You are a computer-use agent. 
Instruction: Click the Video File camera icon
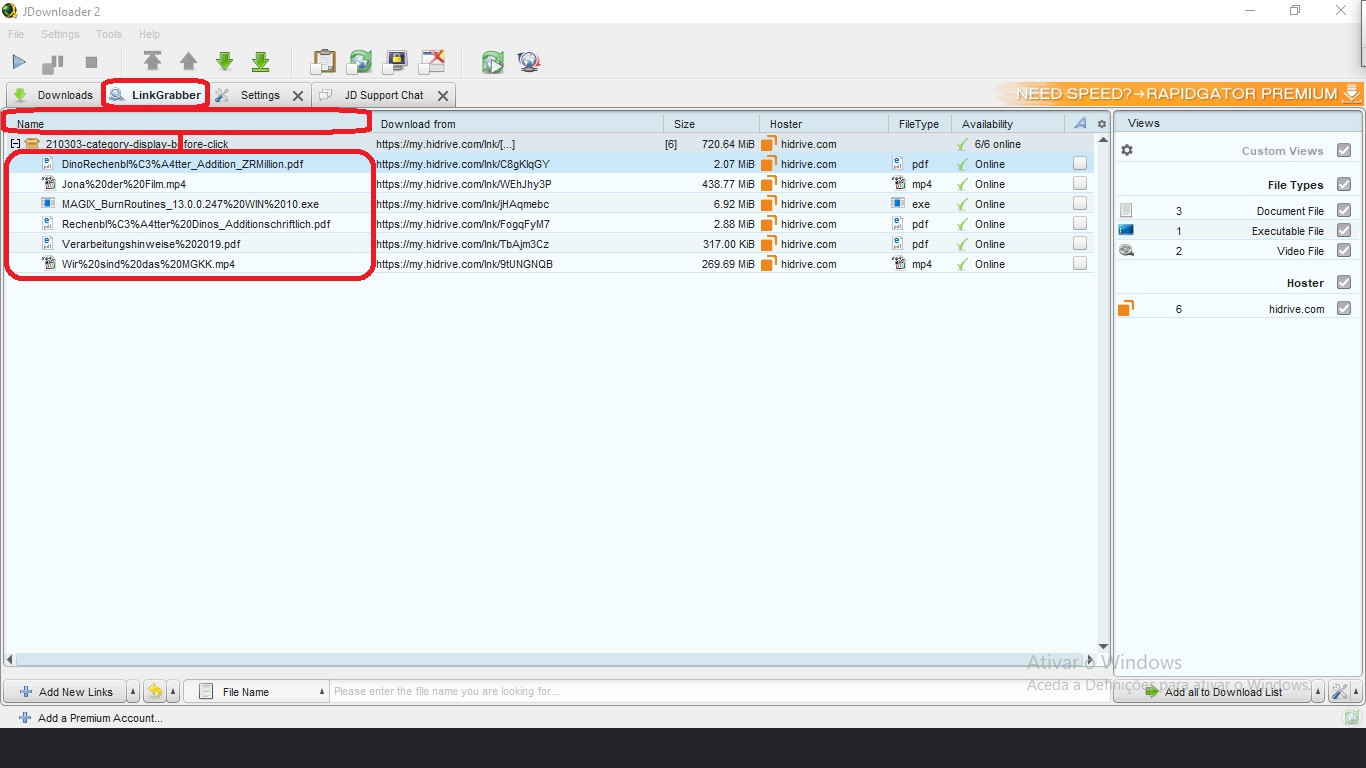(1126, 251)
